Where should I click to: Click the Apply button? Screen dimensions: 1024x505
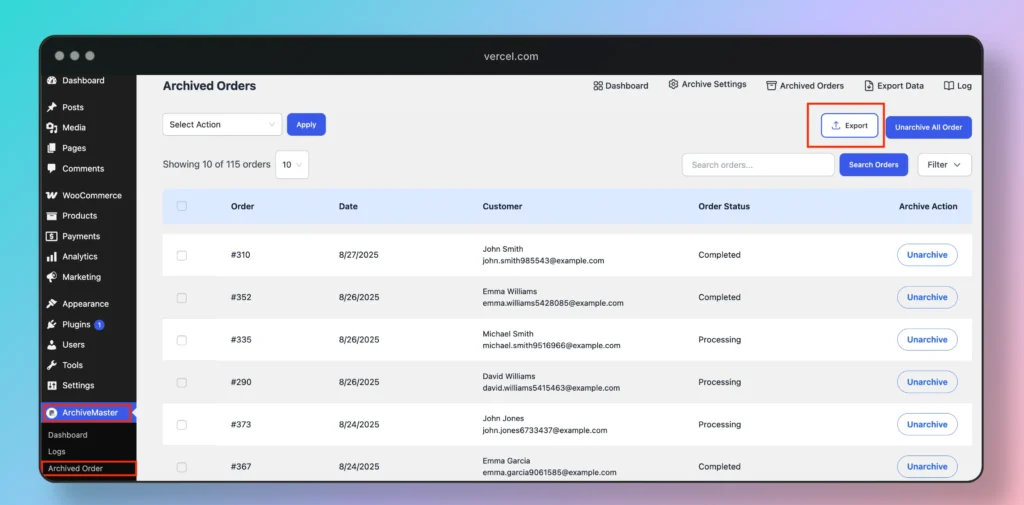306,124
